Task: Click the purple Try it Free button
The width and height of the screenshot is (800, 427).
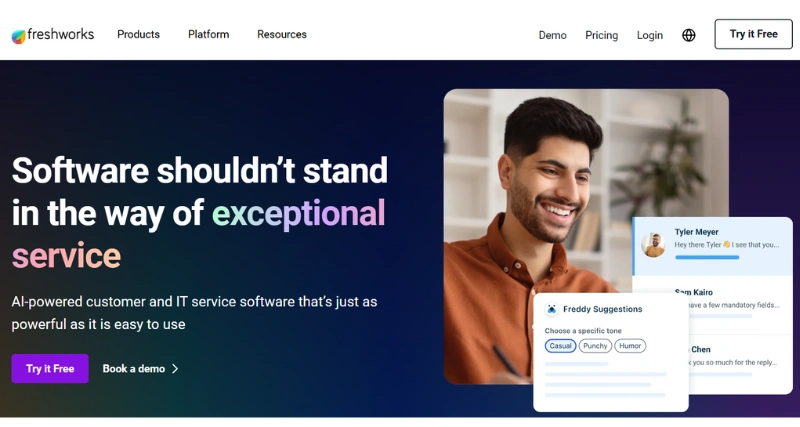Action: tap(50, 368)
